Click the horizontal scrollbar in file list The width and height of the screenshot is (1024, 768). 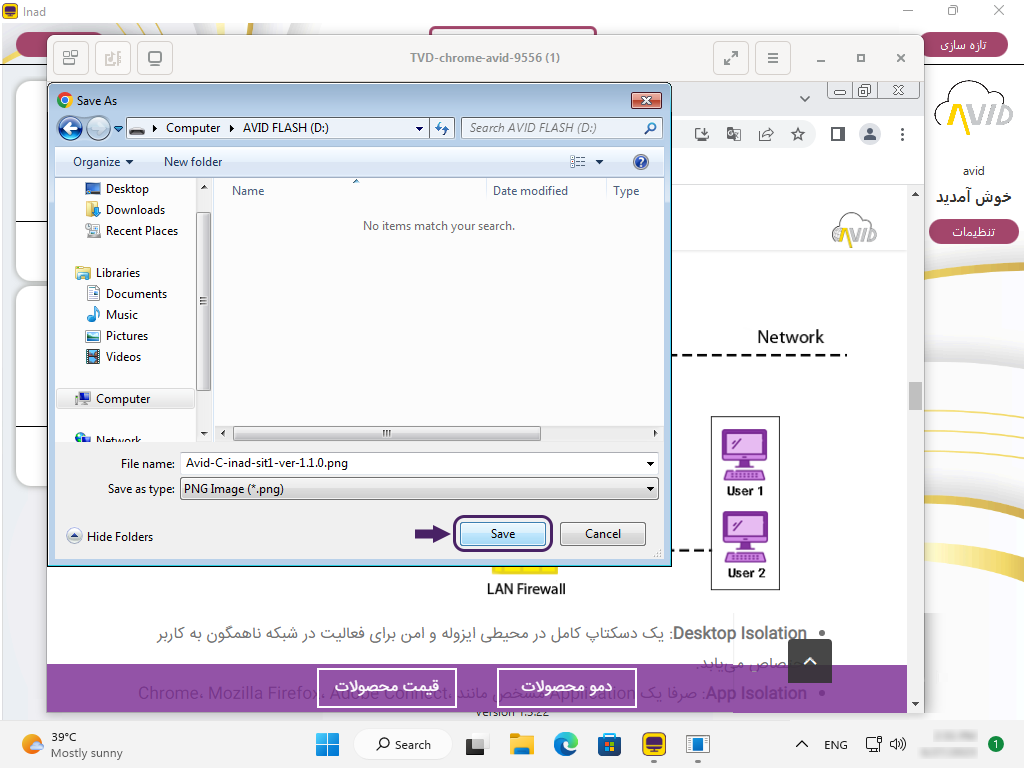(387, 433)
